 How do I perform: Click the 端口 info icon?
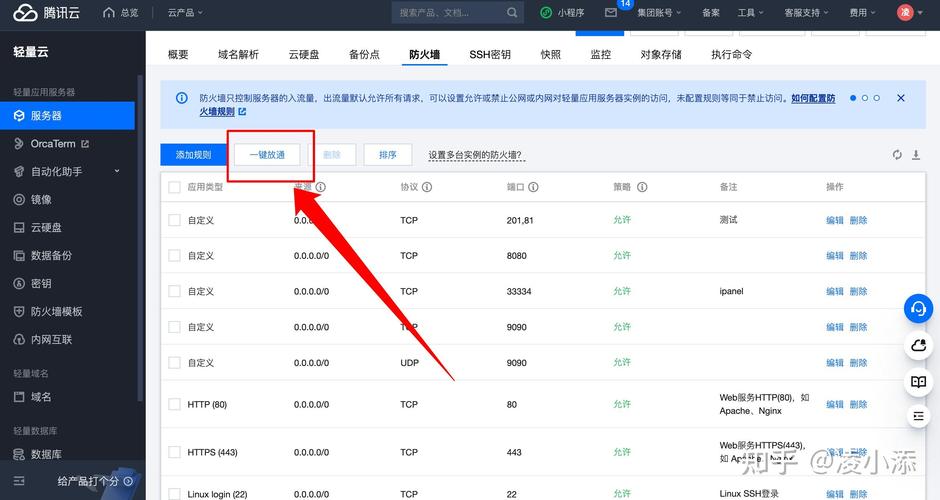(533, 187)
